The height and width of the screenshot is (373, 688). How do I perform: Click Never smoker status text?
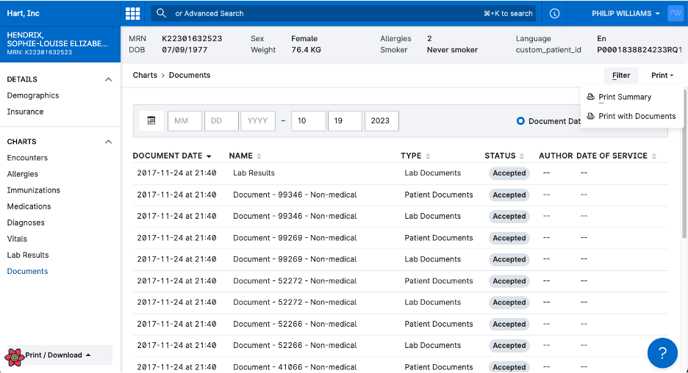coord(452,50)
